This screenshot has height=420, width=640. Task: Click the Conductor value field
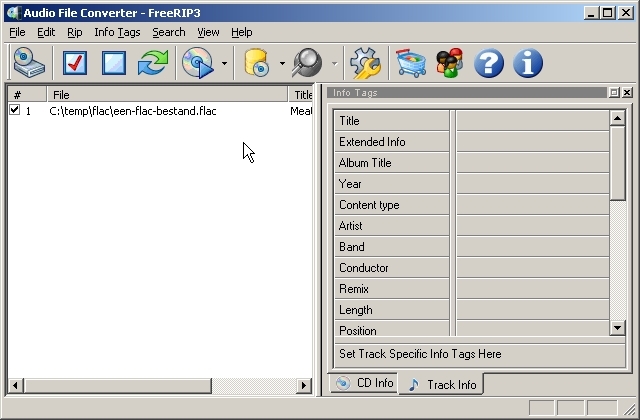[533, 268]
